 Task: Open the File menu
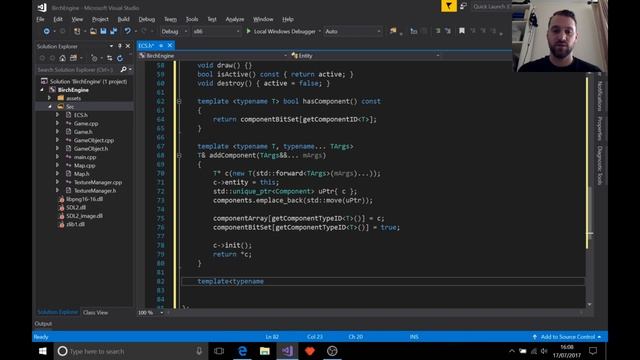click(40, 19)
